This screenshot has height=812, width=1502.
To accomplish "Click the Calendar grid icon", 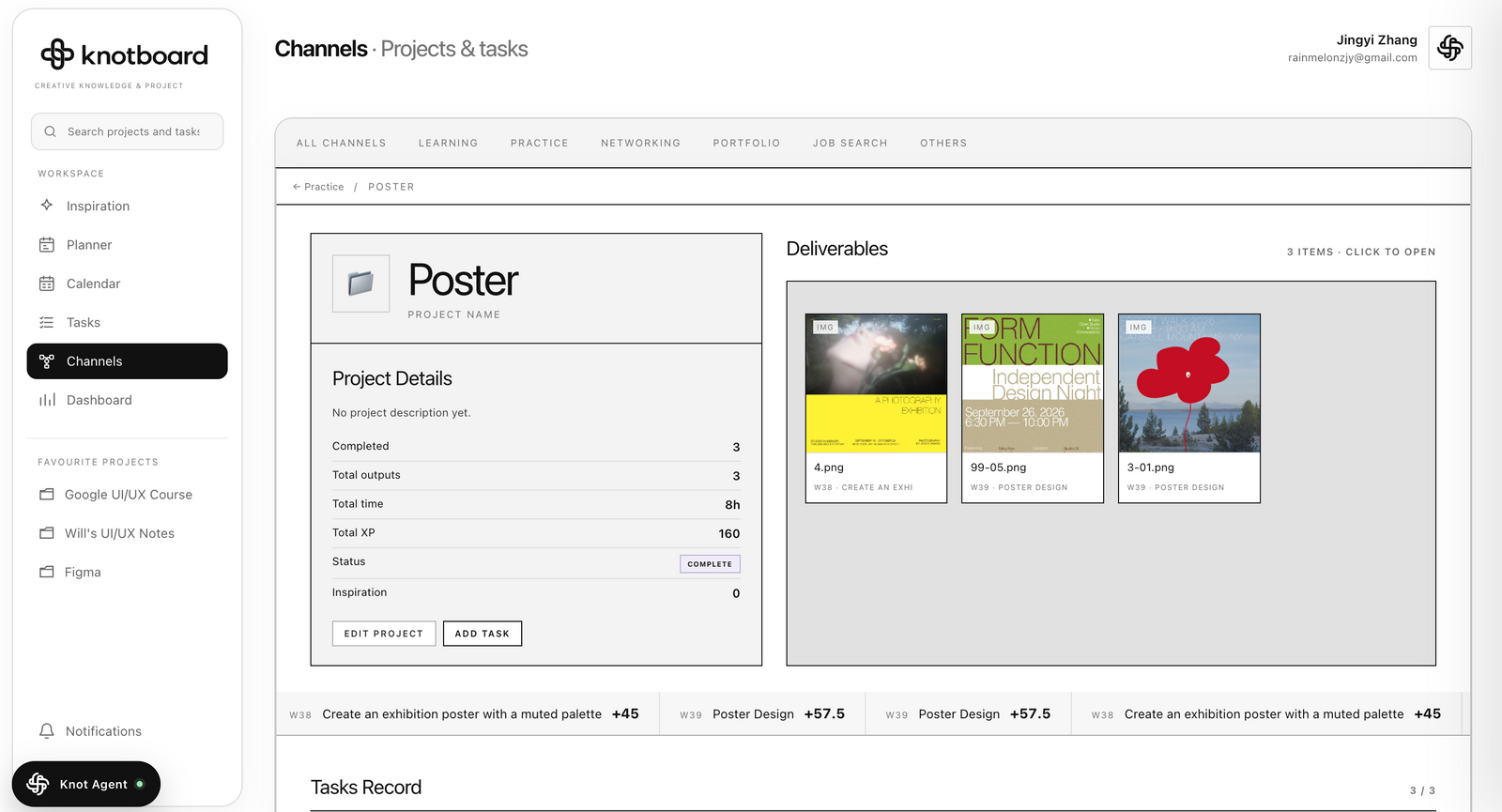I will tap(47, 283).
